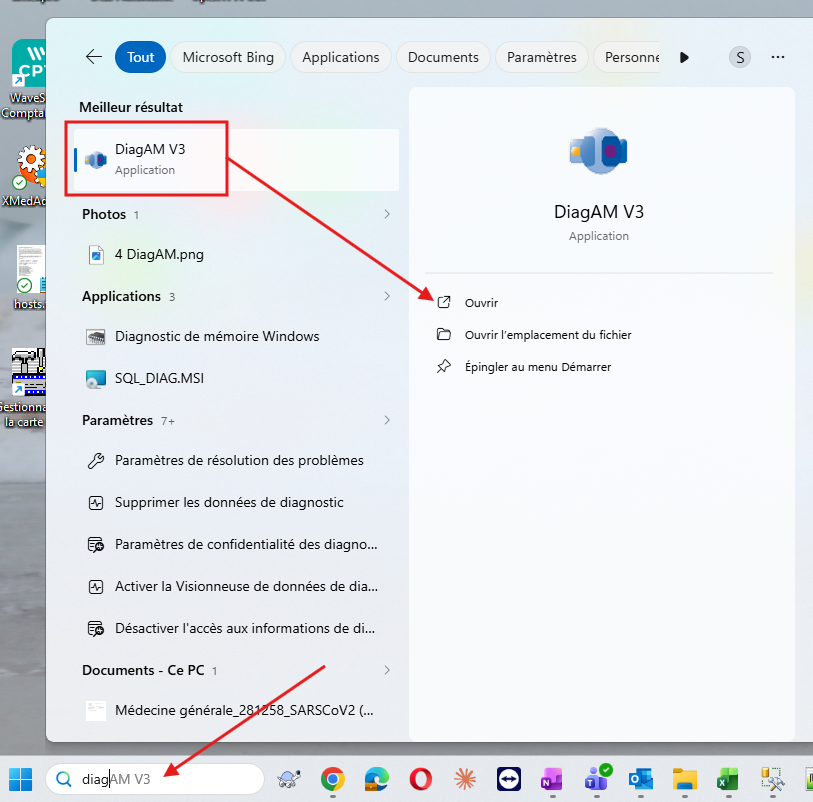The width and height of the screenshot is (813, 802).
Task: Open Excel from the taskbar
Action: coord(728,779)
